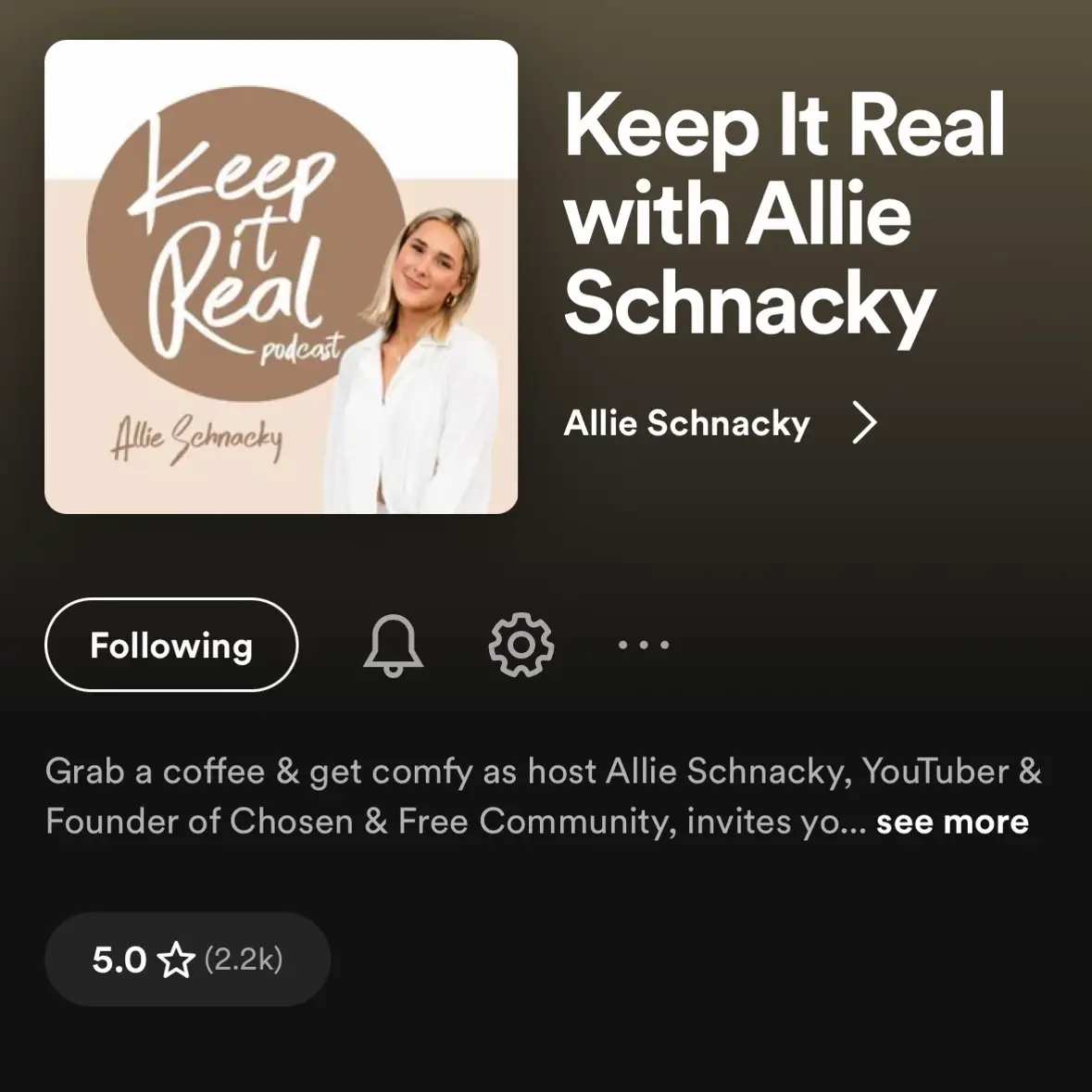The image size is (1092, 1092).
Task: Select the Keep It Real with Allie Schnacky title
Action: 784,214
